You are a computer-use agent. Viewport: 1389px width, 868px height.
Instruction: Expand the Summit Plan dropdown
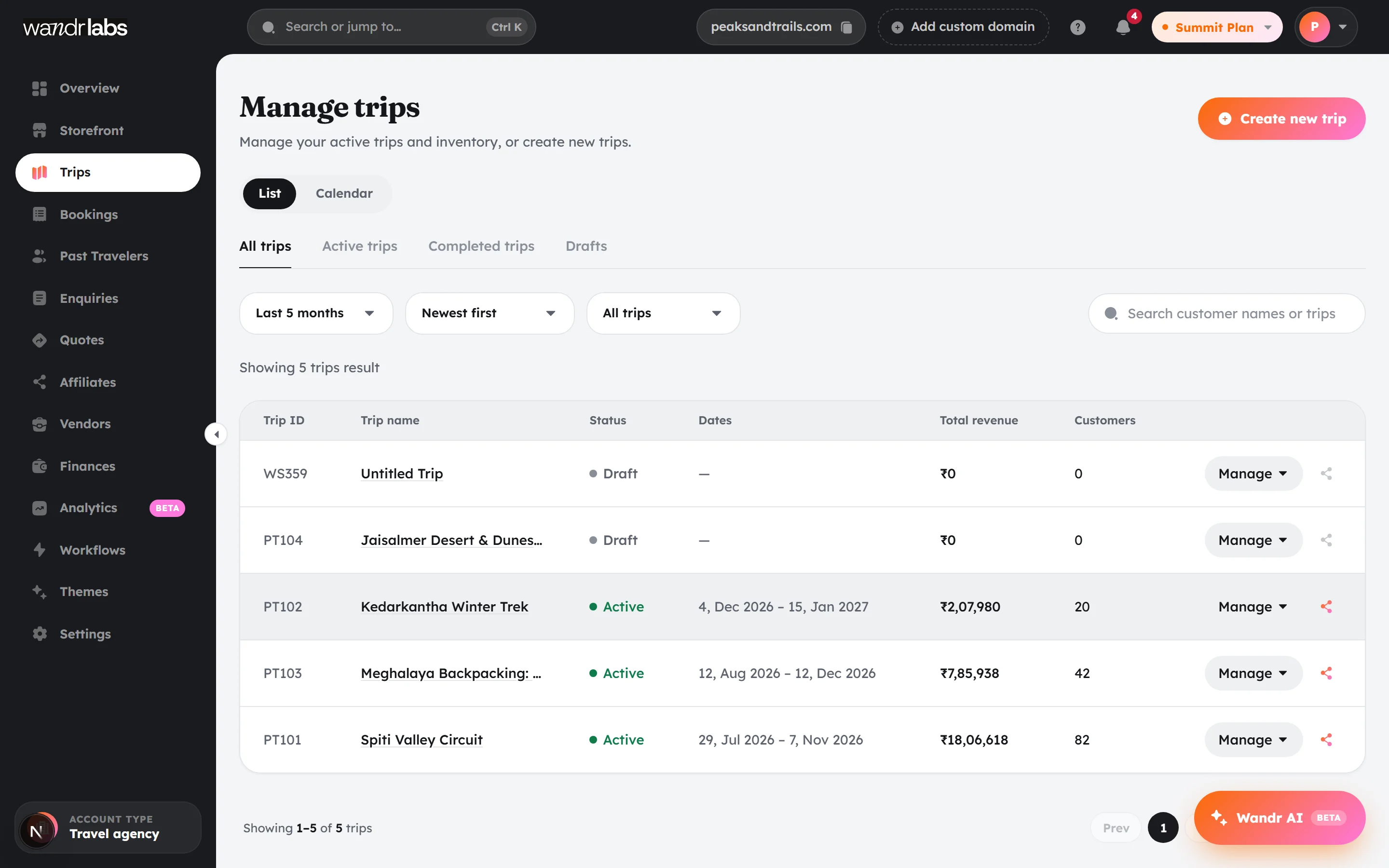pos(1217,27)
